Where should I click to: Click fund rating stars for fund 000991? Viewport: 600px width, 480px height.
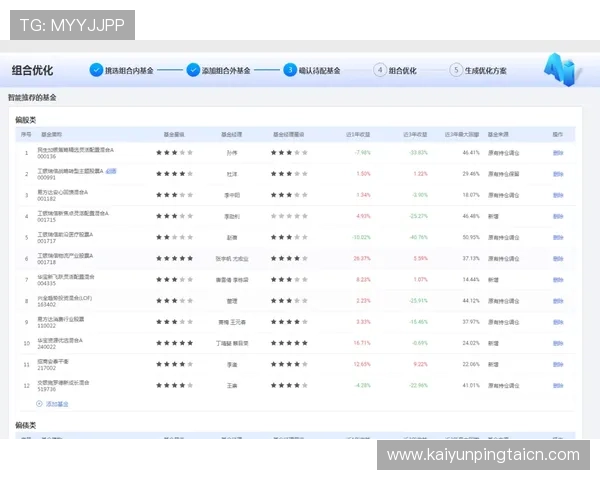coord(174,174)
